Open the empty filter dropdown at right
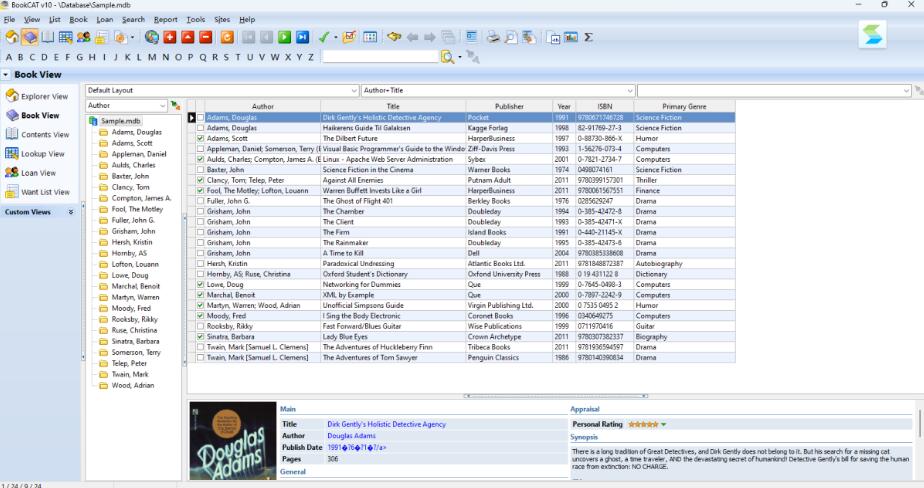The width and height of the screenshot is (924, 488). (774, 90)
